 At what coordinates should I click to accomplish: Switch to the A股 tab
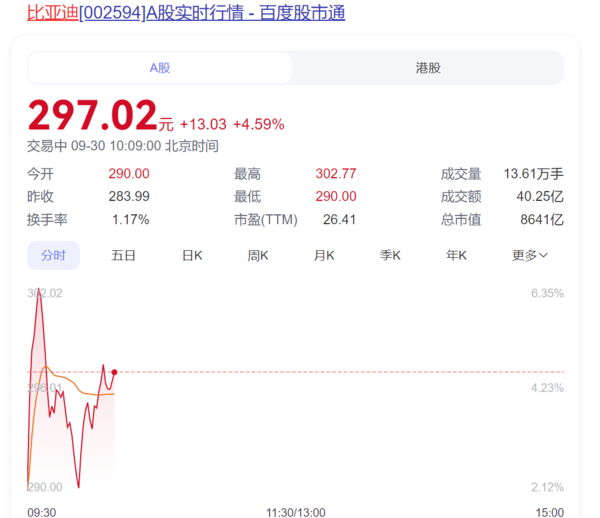click(160, 68)
